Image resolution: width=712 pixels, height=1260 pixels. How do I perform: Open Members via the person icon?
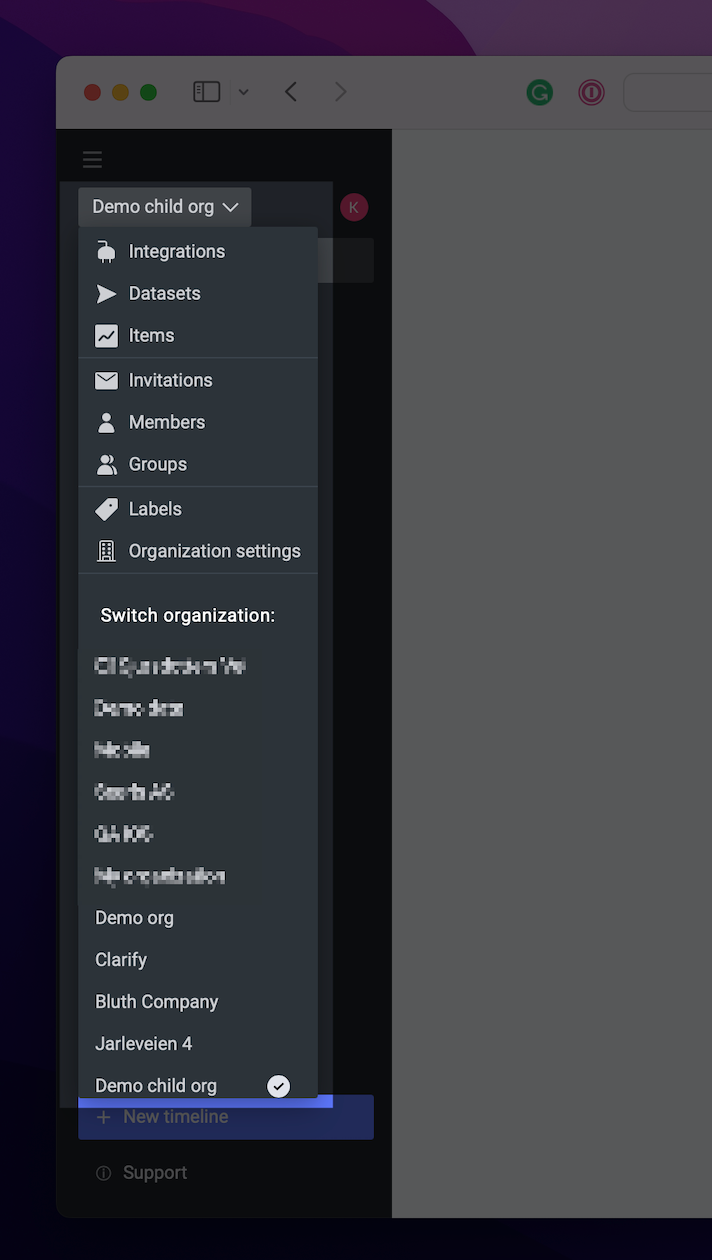[106, 422]
